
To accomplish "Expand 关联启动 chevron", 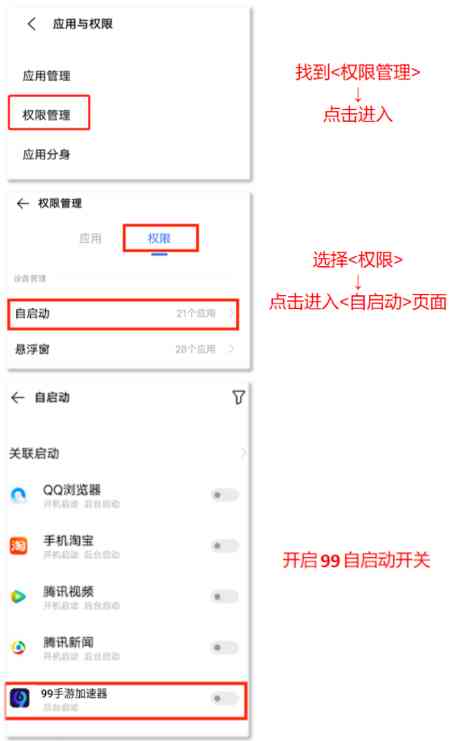I will (243, 453).
